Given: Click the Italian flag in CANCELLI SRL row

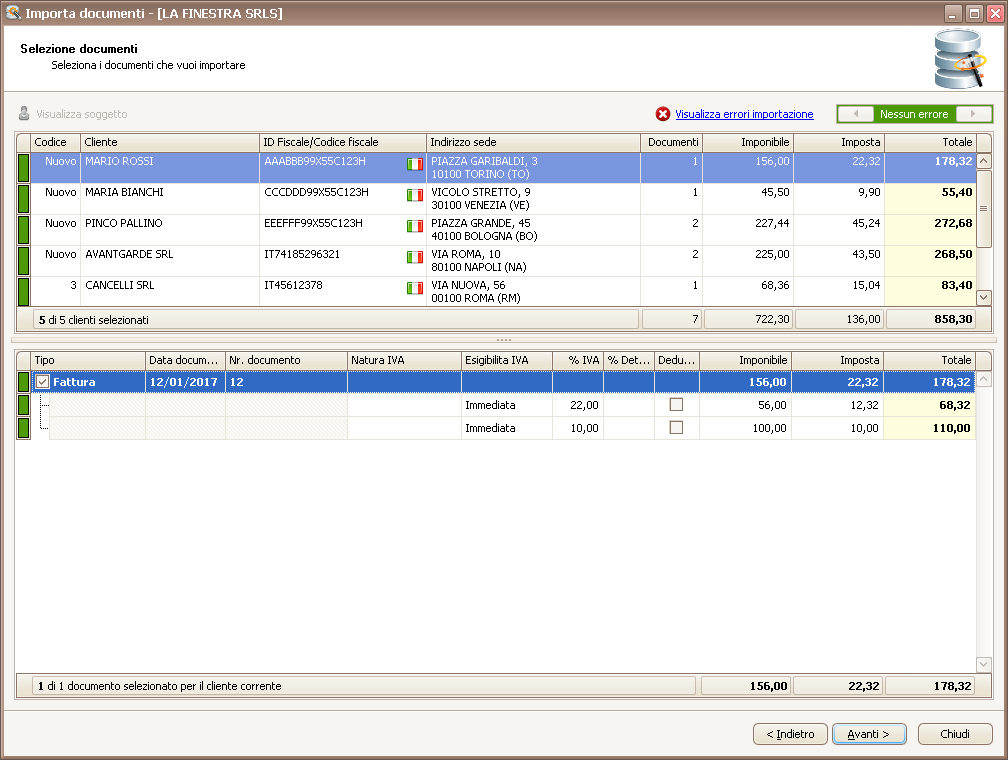Looking at the screenshot, I should click(415, 288).
